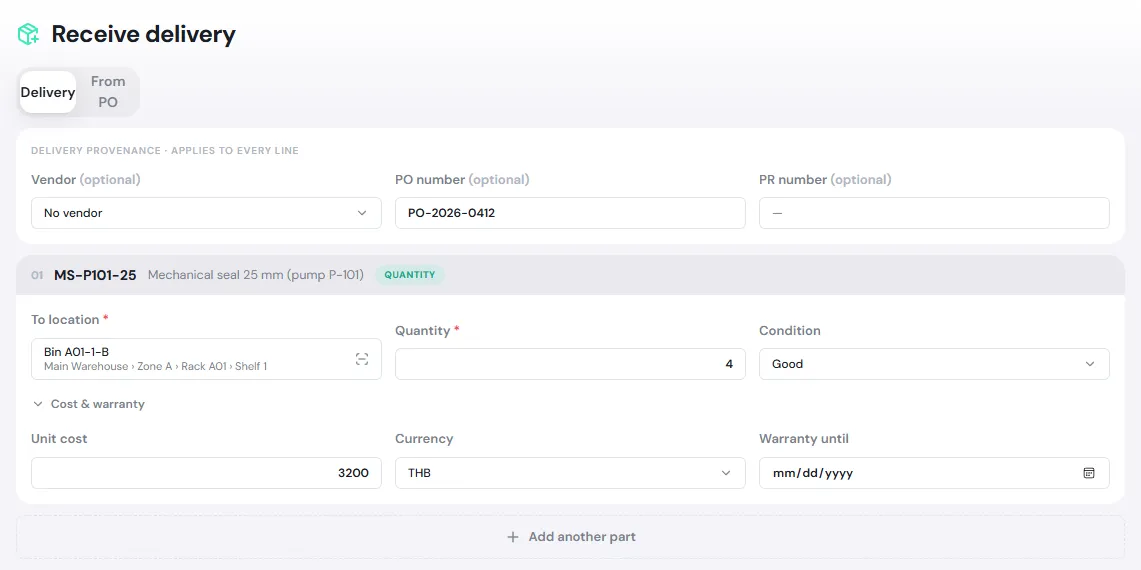Click the Delivery provenance section label

pyautogui.click(x=165, y=151)
